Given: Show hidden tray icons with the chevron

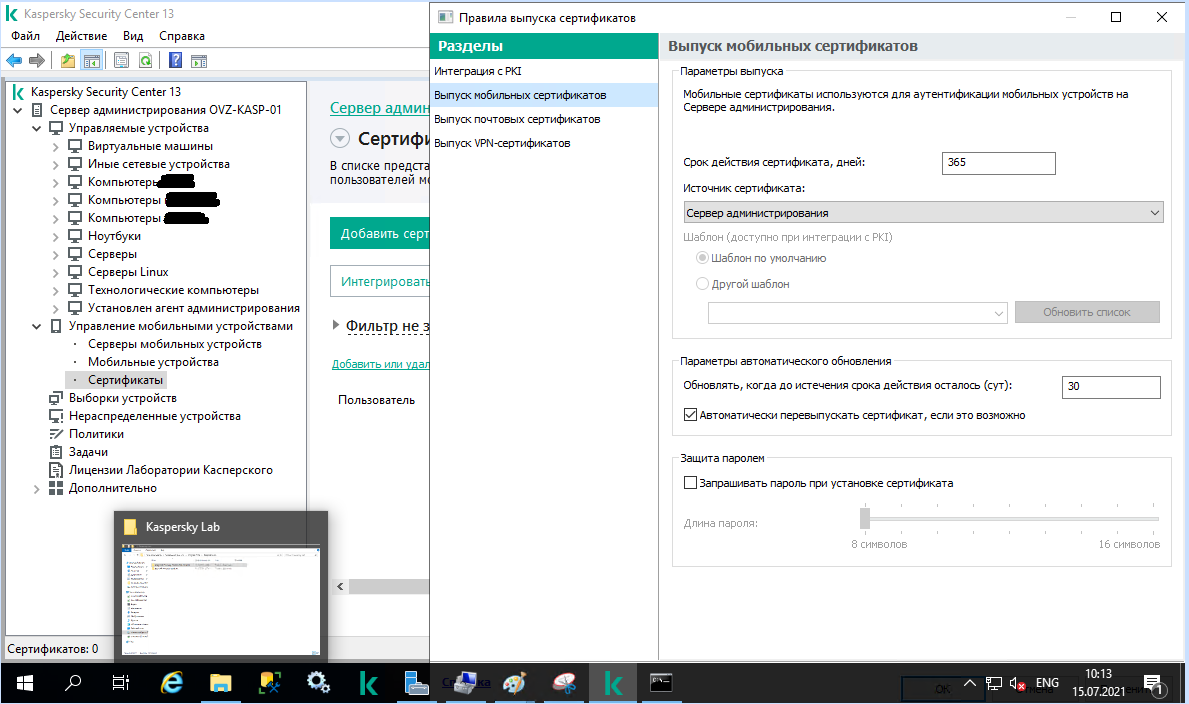Looking at the screenshot, I should click(x=969, y=683).
